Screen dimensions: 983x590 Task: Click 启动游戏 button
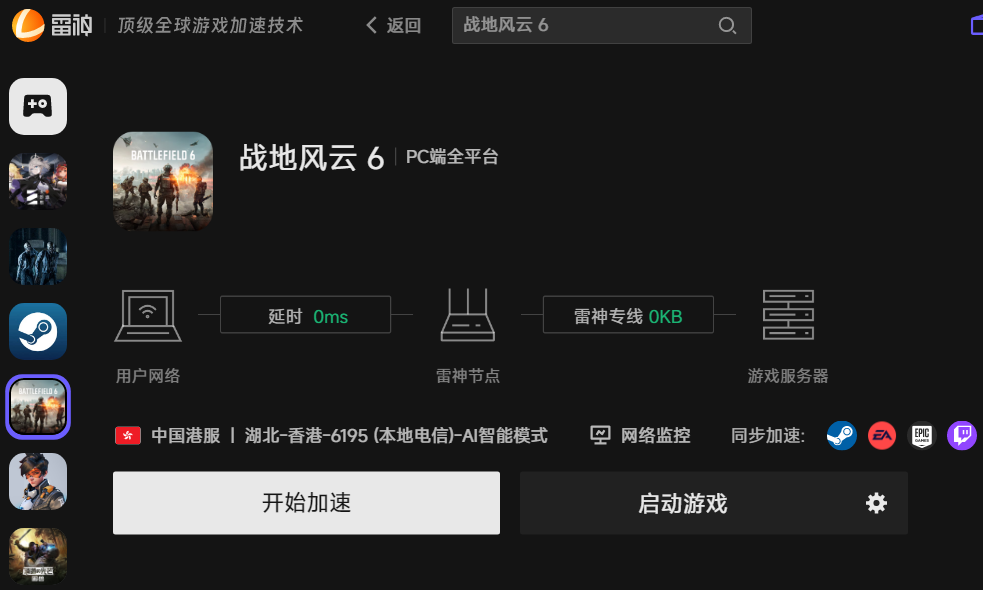682,503
